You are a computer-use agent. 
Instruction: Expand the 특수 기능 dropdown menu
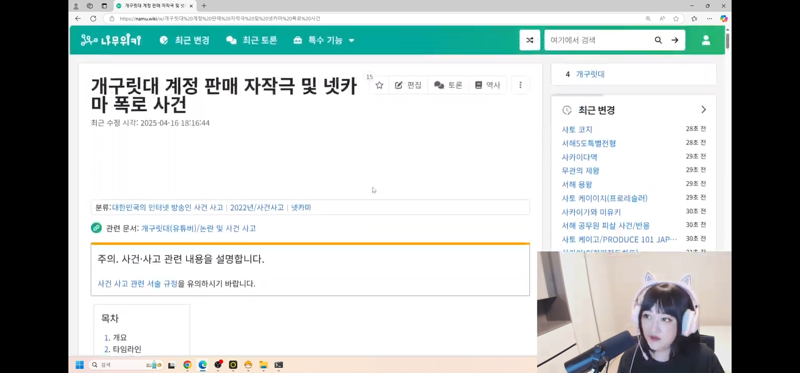click(x=323, y=40)
